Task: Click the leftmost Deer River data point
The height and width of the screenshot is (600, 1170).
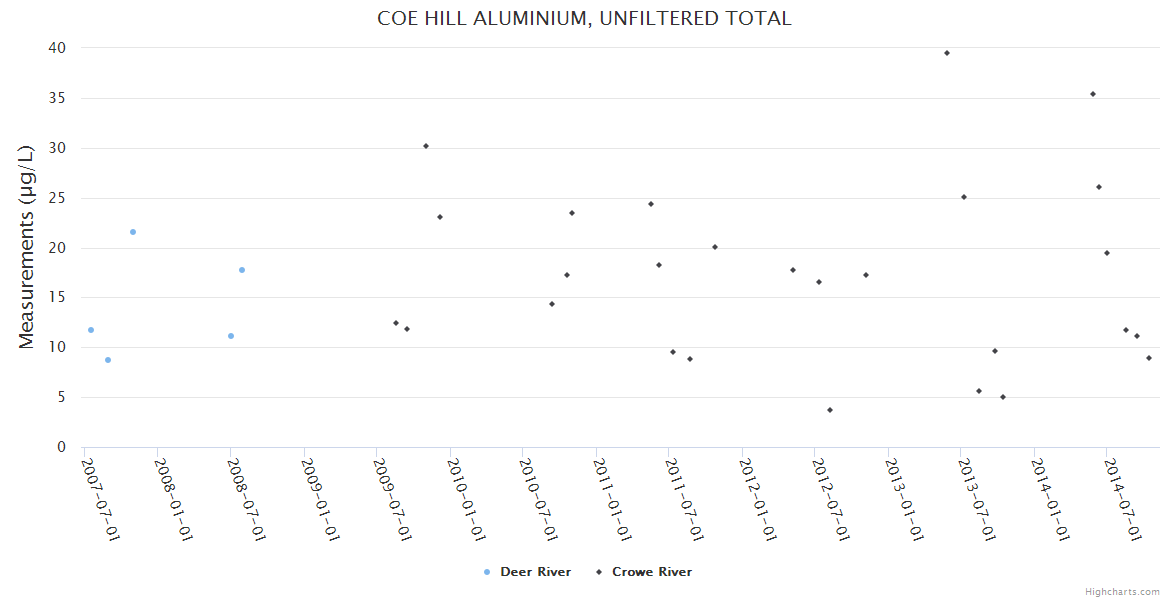Action: (x=91, y=330)
